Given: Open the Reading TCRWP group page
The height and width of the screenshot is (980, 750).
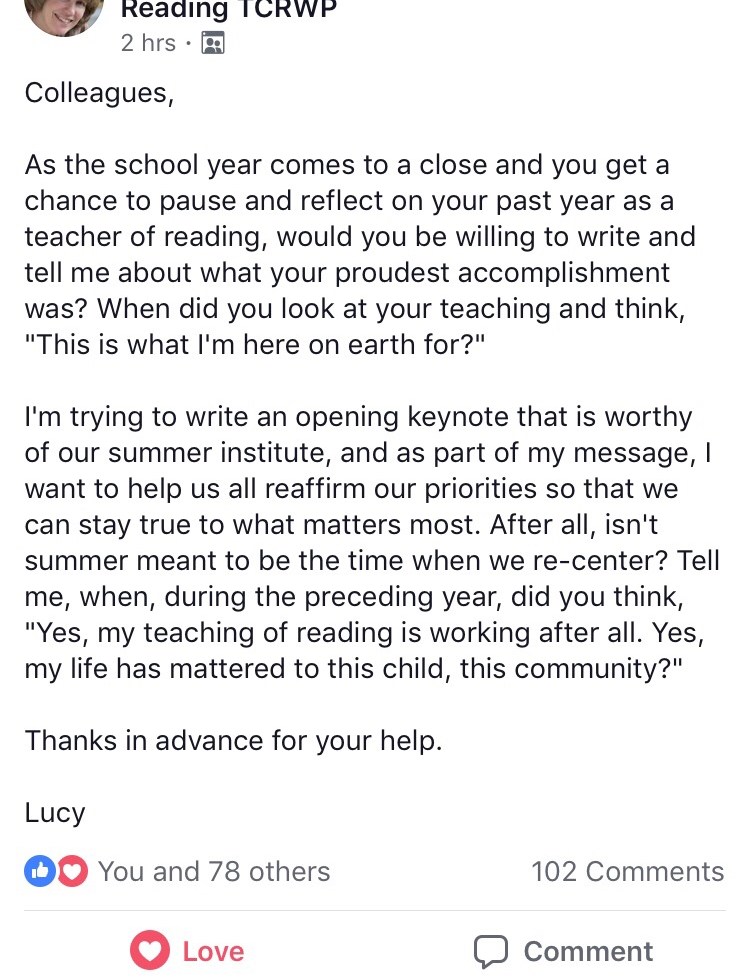Looking at the screenshot, I should (x=228, y=10).
